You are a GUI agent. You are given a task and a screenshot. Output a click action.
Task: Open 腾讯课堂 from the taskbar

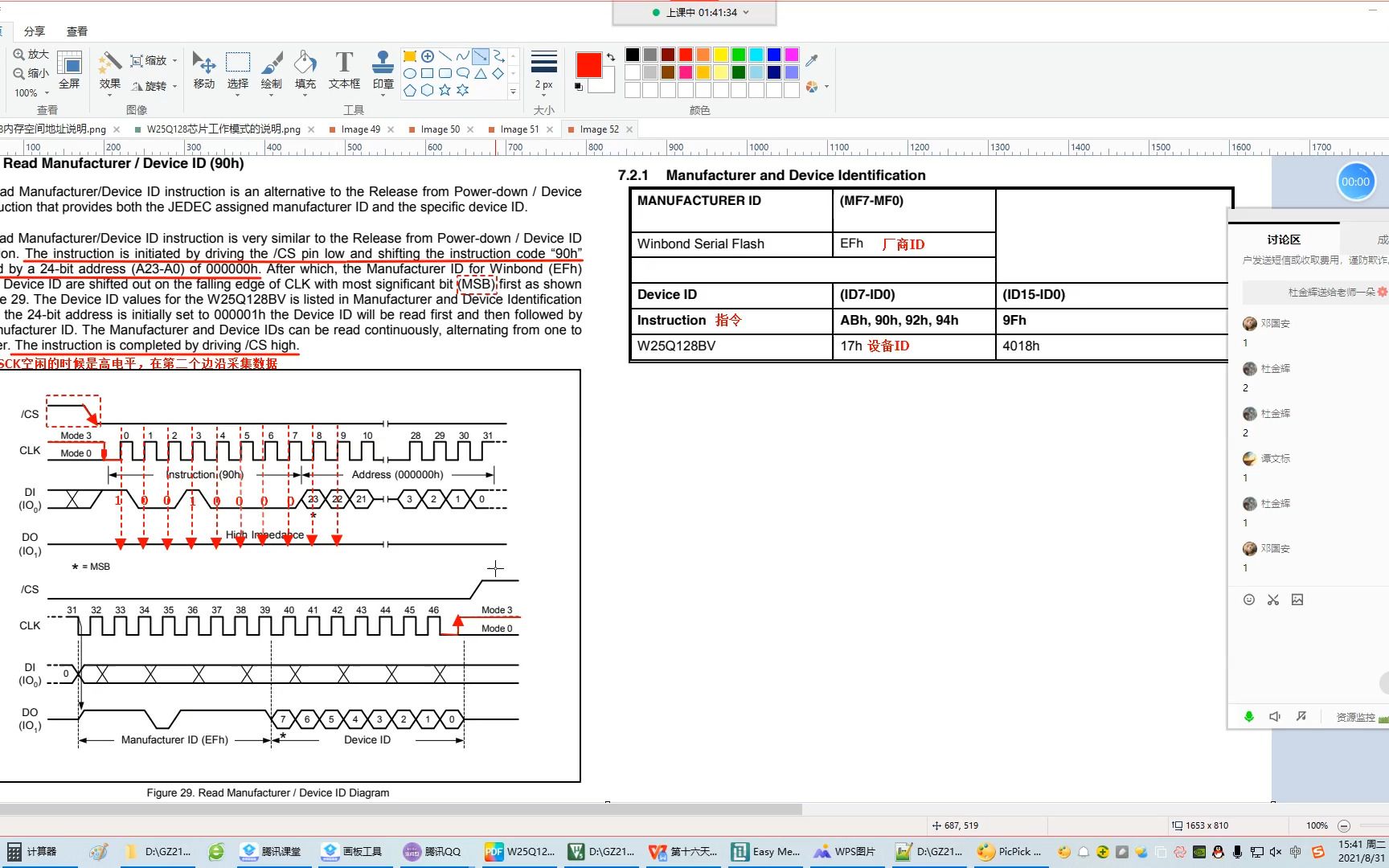tap(270, 851)
